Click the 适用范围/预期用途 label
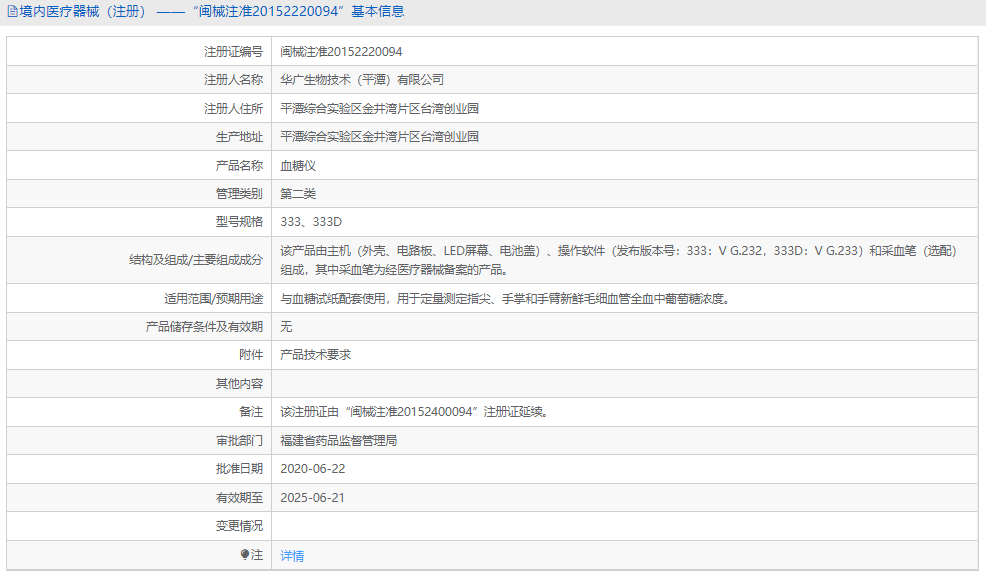 [x=213, y=299]
